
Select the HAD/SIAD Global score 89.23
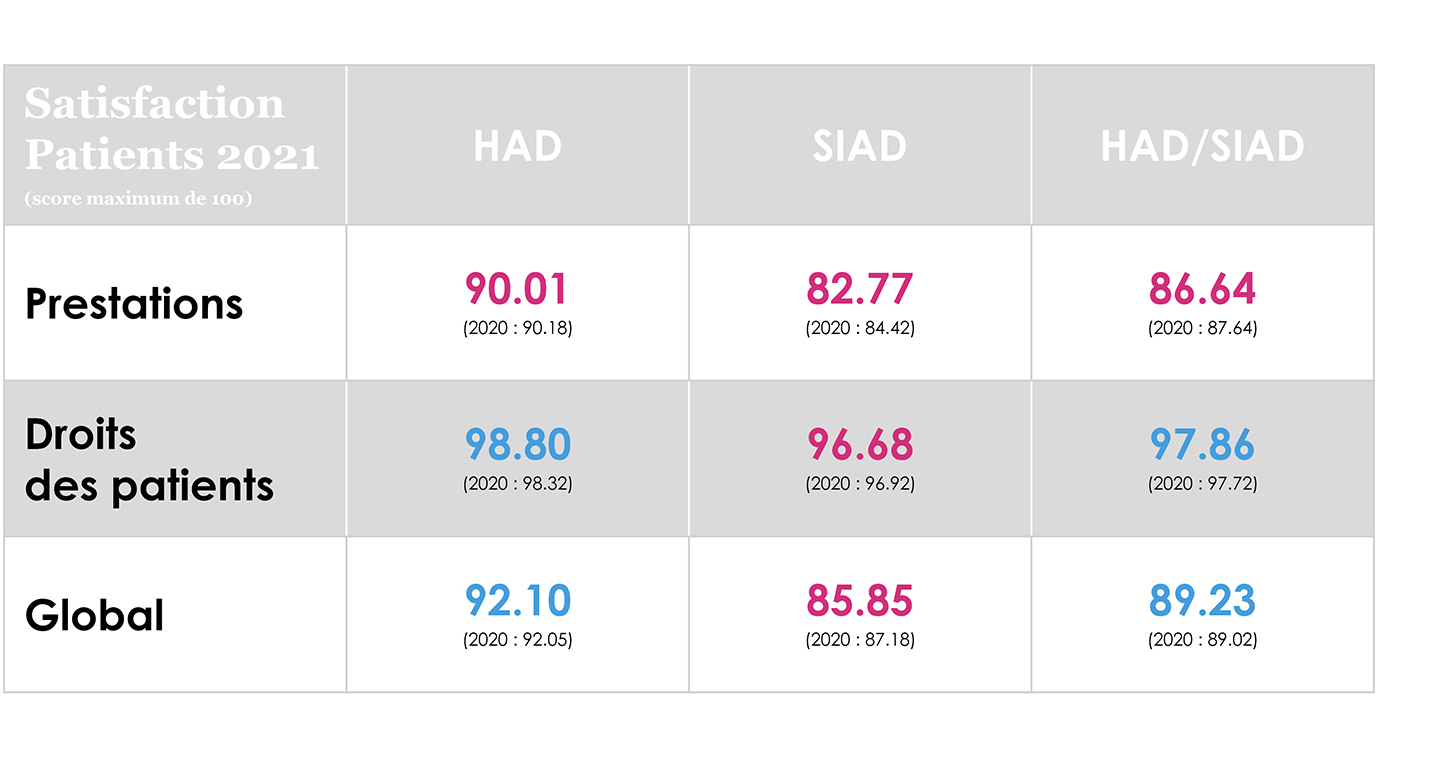[1202, 601]
